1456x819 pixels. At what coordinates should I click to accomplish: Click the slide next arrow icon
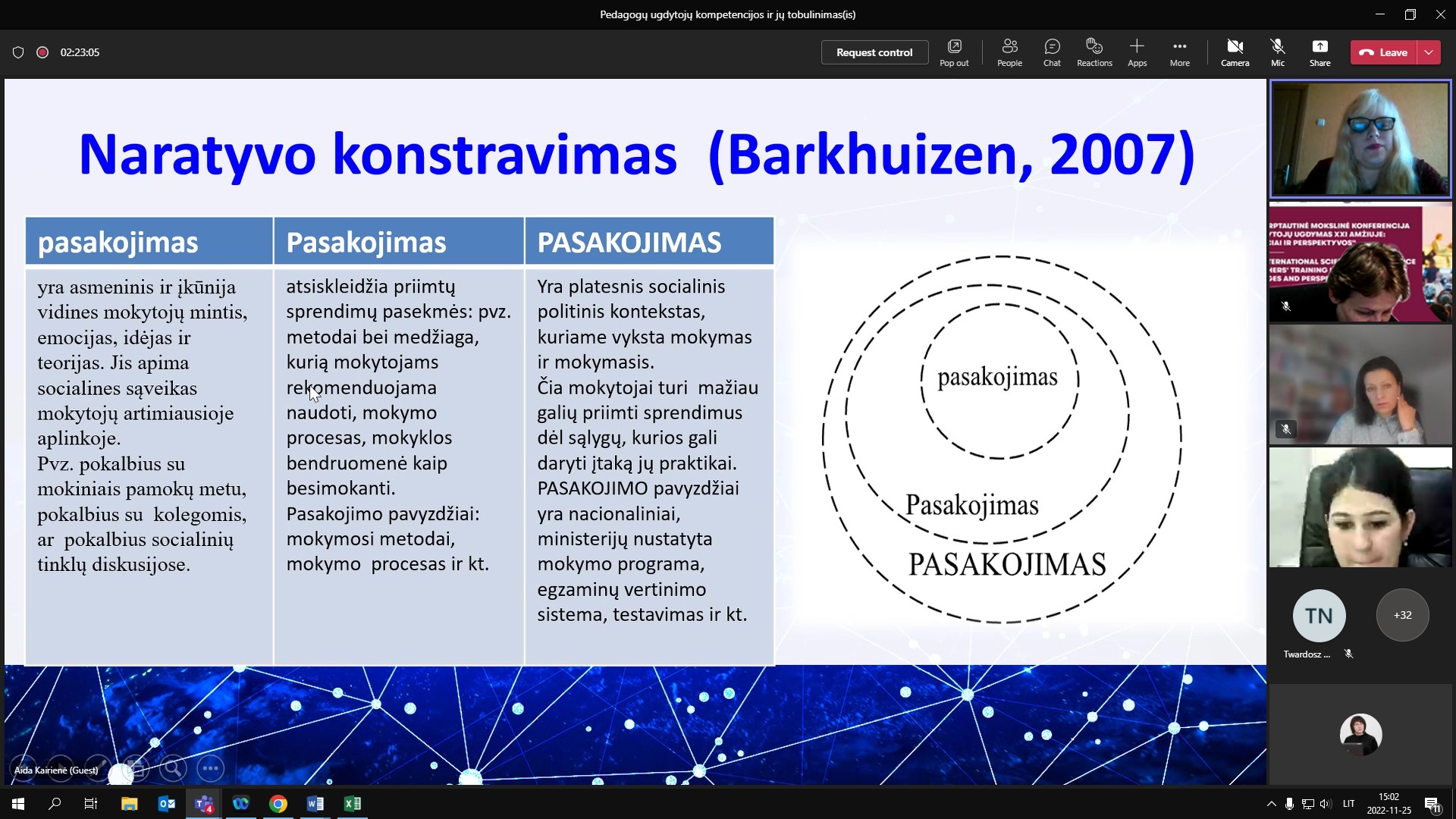[60, 768]
